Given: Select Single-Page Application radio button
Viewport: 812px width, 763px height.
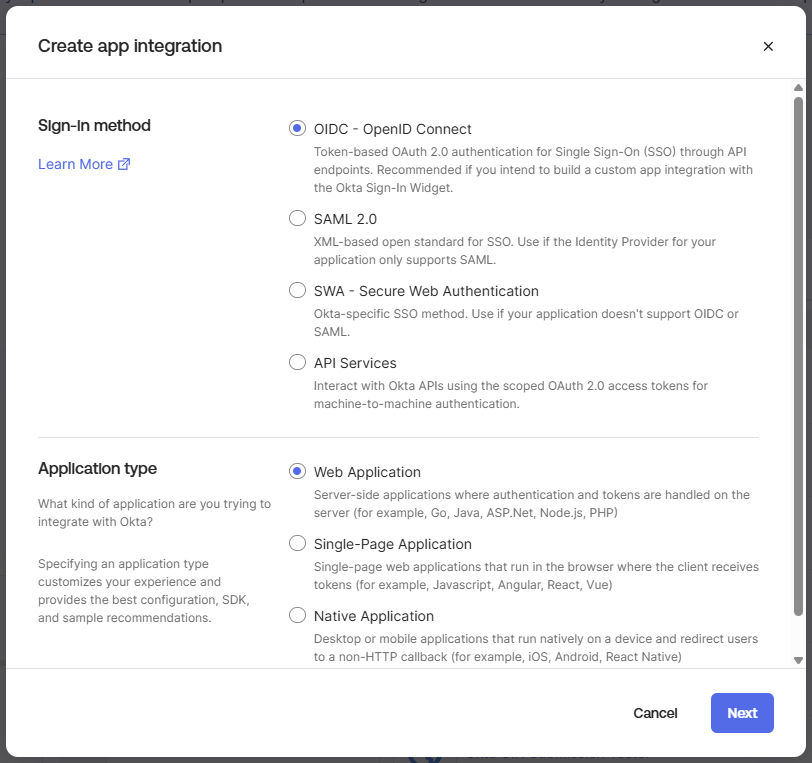Looking at the screenshot, I should pyautogui.click(x=297, y=543).
